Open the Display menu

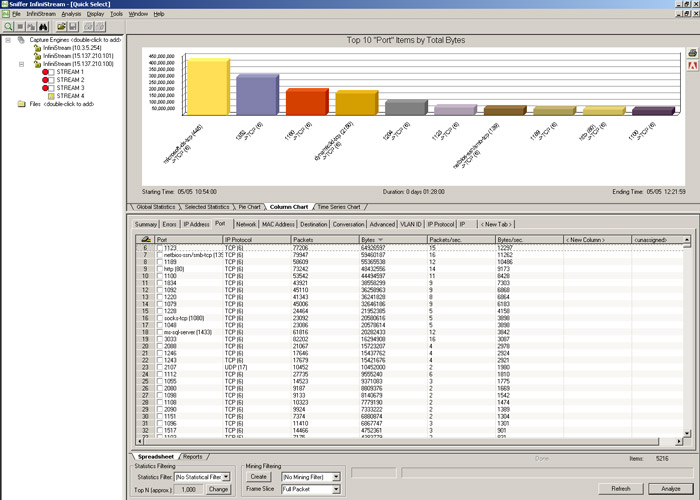click(96, 14)
